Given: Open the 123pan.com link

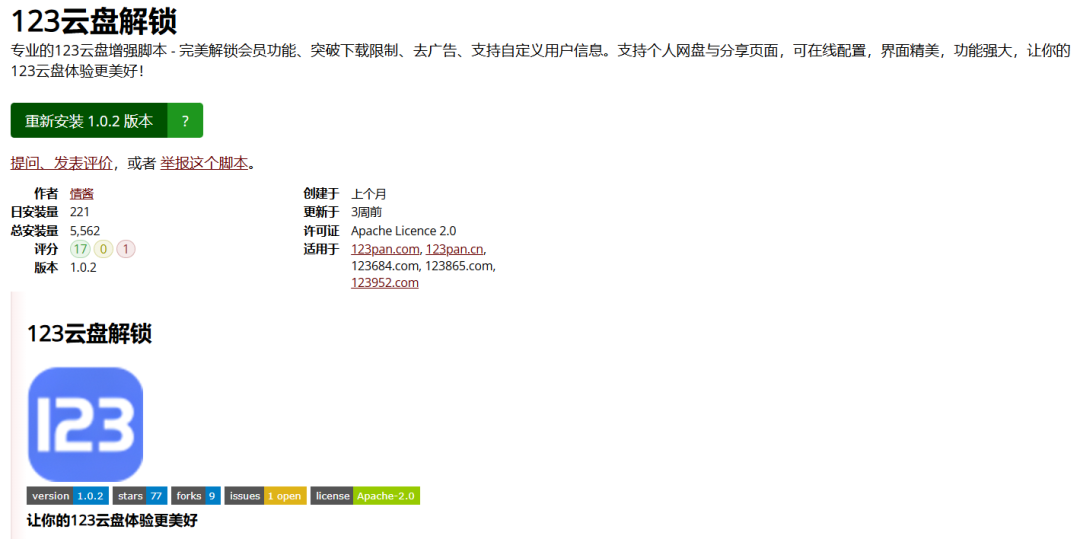Looking at the screenshot, I should (386, 249).
